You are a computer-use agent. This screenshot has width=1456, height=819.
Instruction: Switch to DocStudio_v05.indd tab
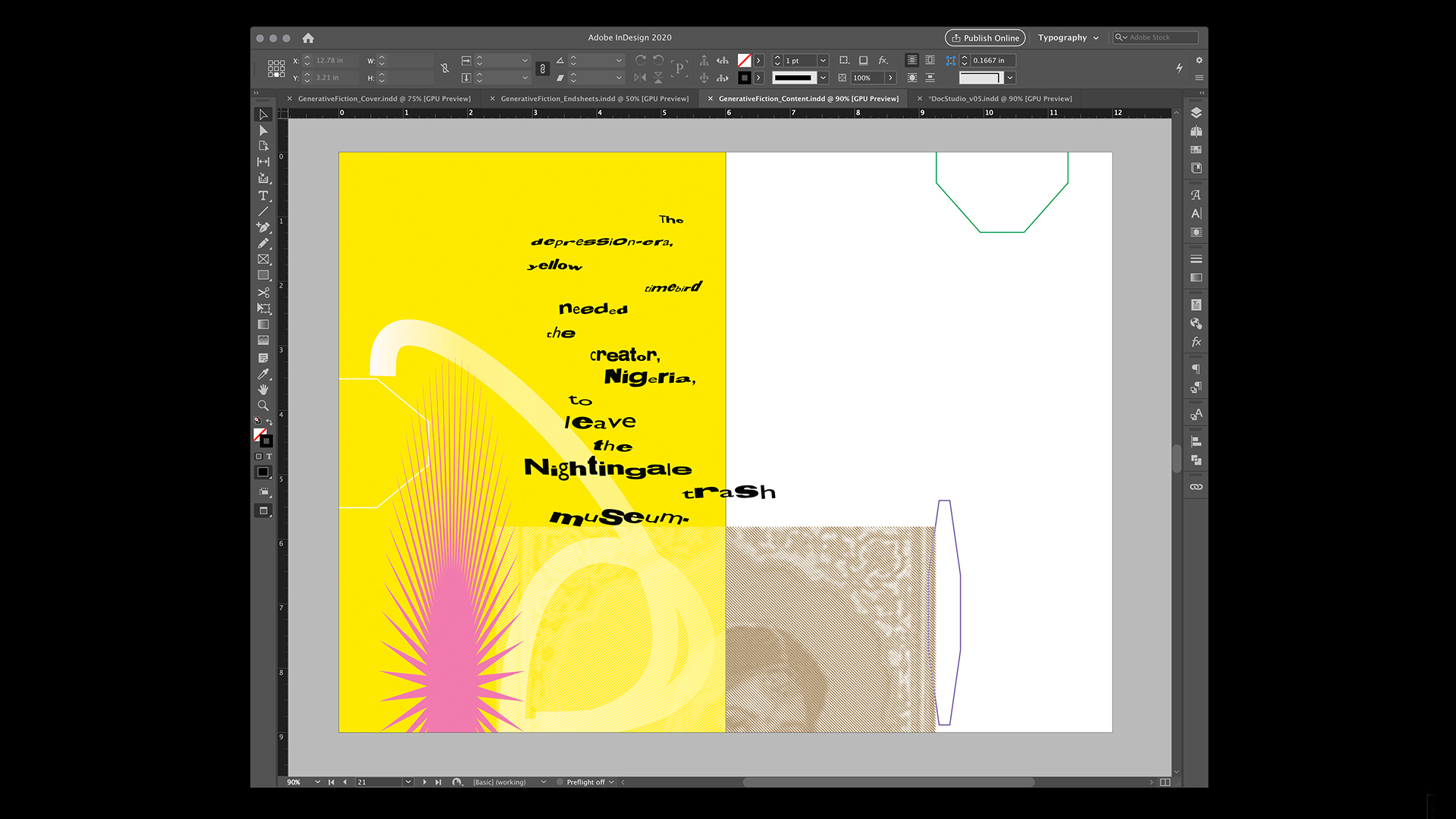(x=1000, y=99)
